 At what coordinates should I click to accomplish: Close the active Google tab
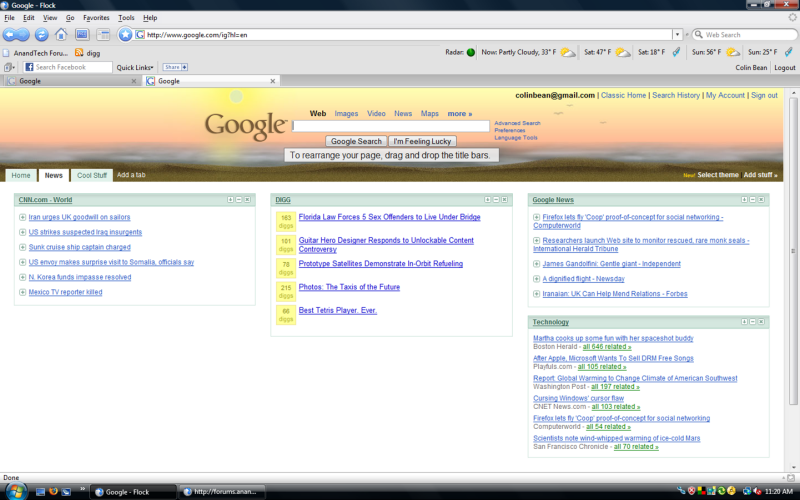tap(272, 81)
